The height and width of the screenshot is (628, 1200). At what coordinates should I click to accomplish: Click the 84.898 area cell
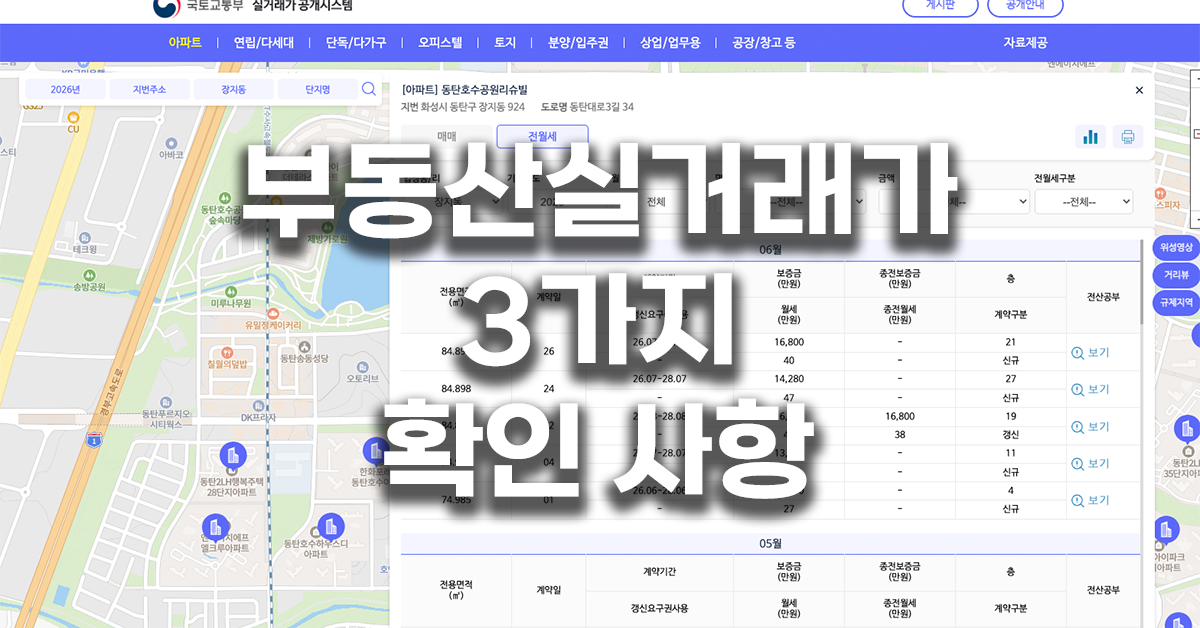456,388
